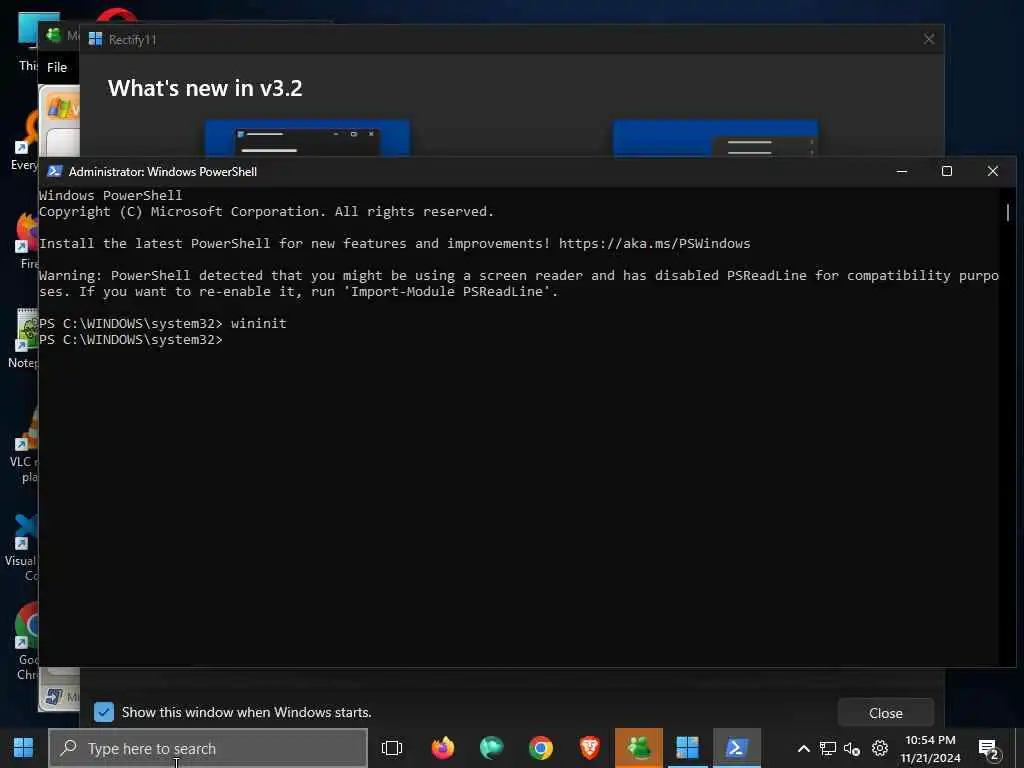Select the PowerShell taskbar icon
Image resolution: width=1024 pixels, height=768 pixels.
click(737, 748)
